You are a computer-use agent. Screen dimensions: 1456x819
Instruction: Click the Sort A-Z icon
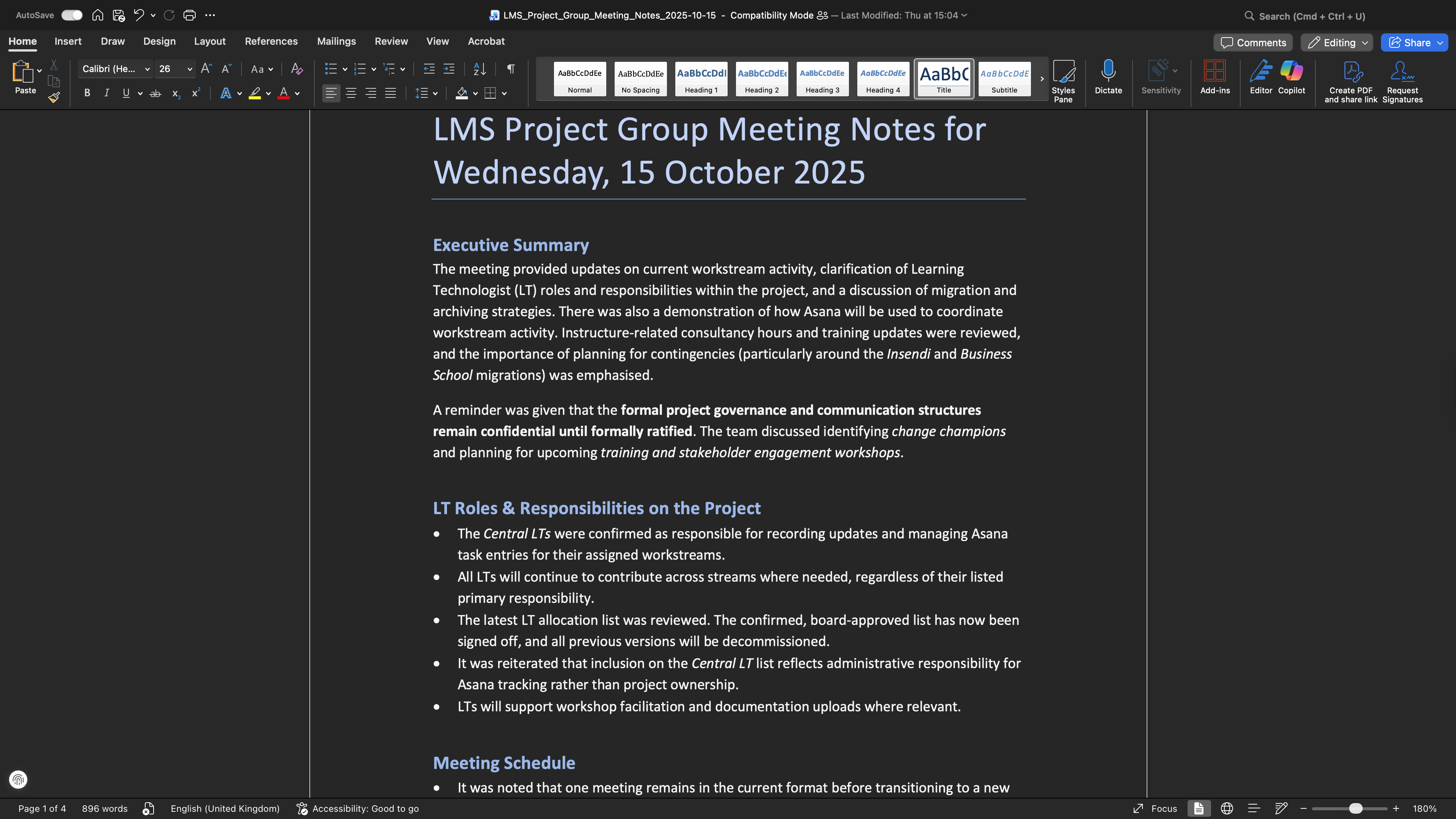tap(479, 69)
